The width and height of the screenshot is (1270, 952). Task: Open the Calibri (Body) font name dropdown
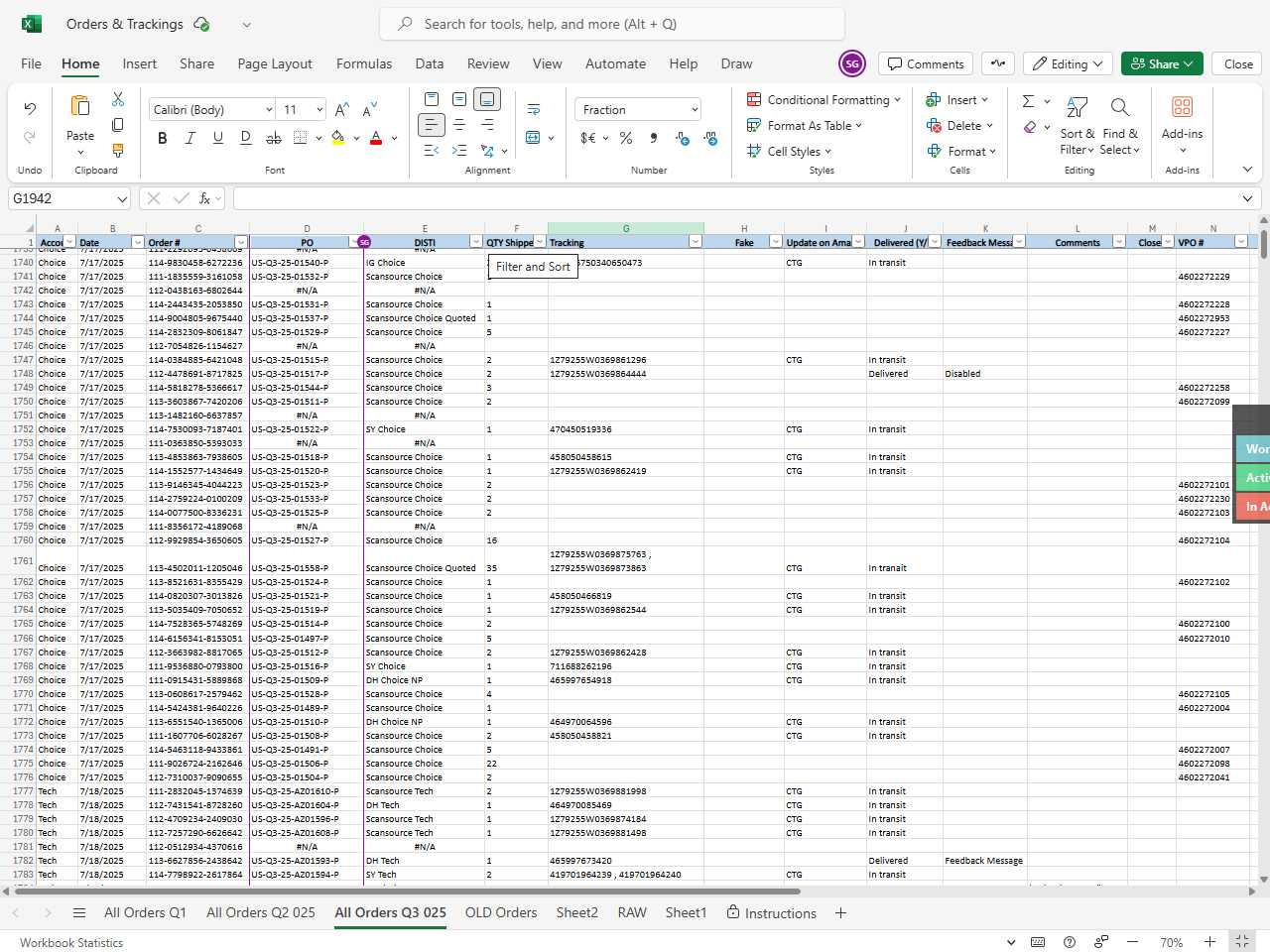[269, 109]
